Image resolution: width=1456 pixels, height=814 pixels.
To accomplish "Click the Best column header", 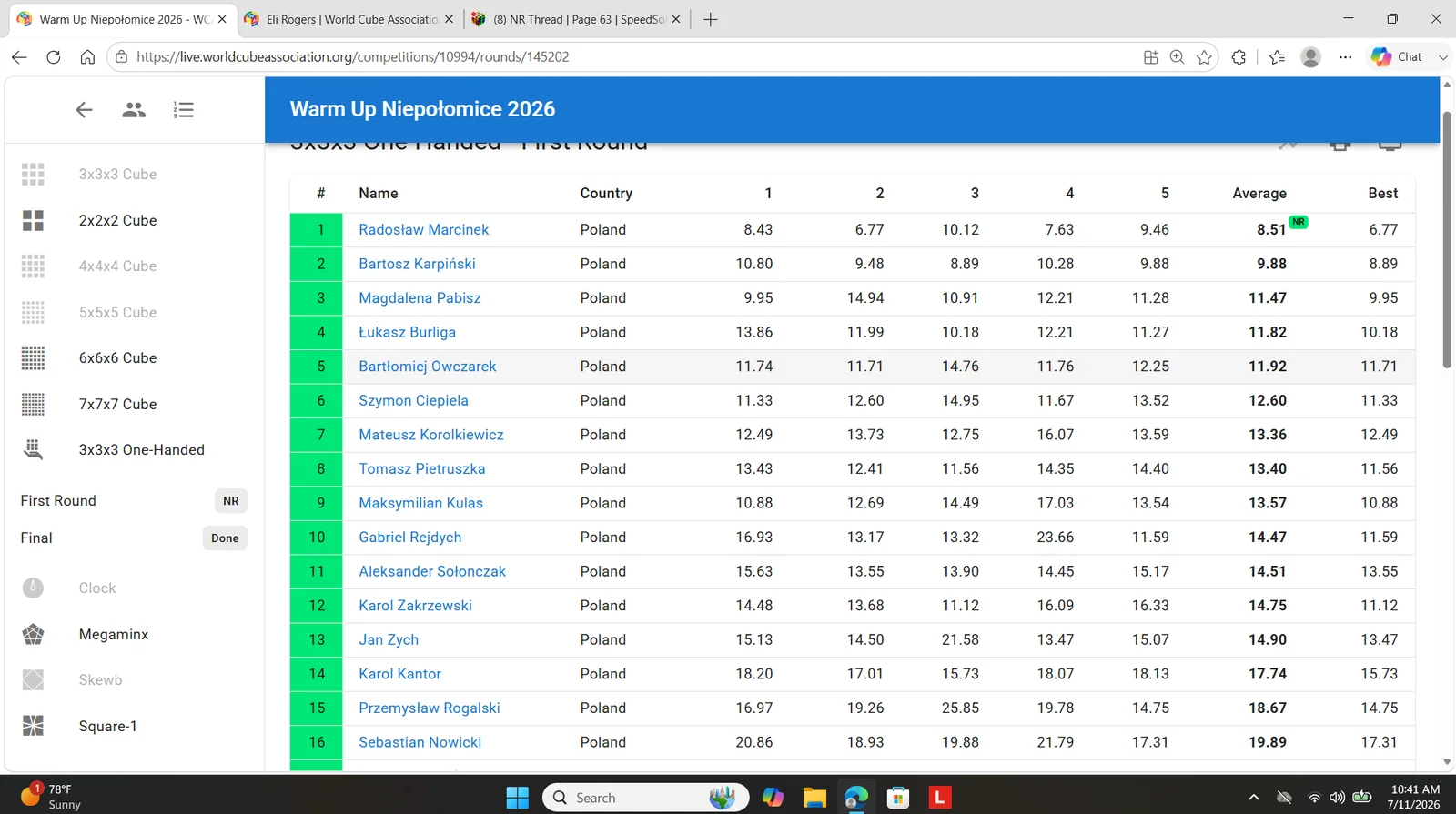I will click(1382, 193).
